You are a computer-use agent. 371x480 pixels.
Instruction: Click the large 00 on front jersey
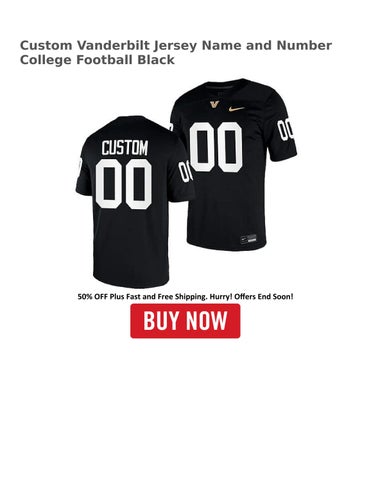(216, 147)
